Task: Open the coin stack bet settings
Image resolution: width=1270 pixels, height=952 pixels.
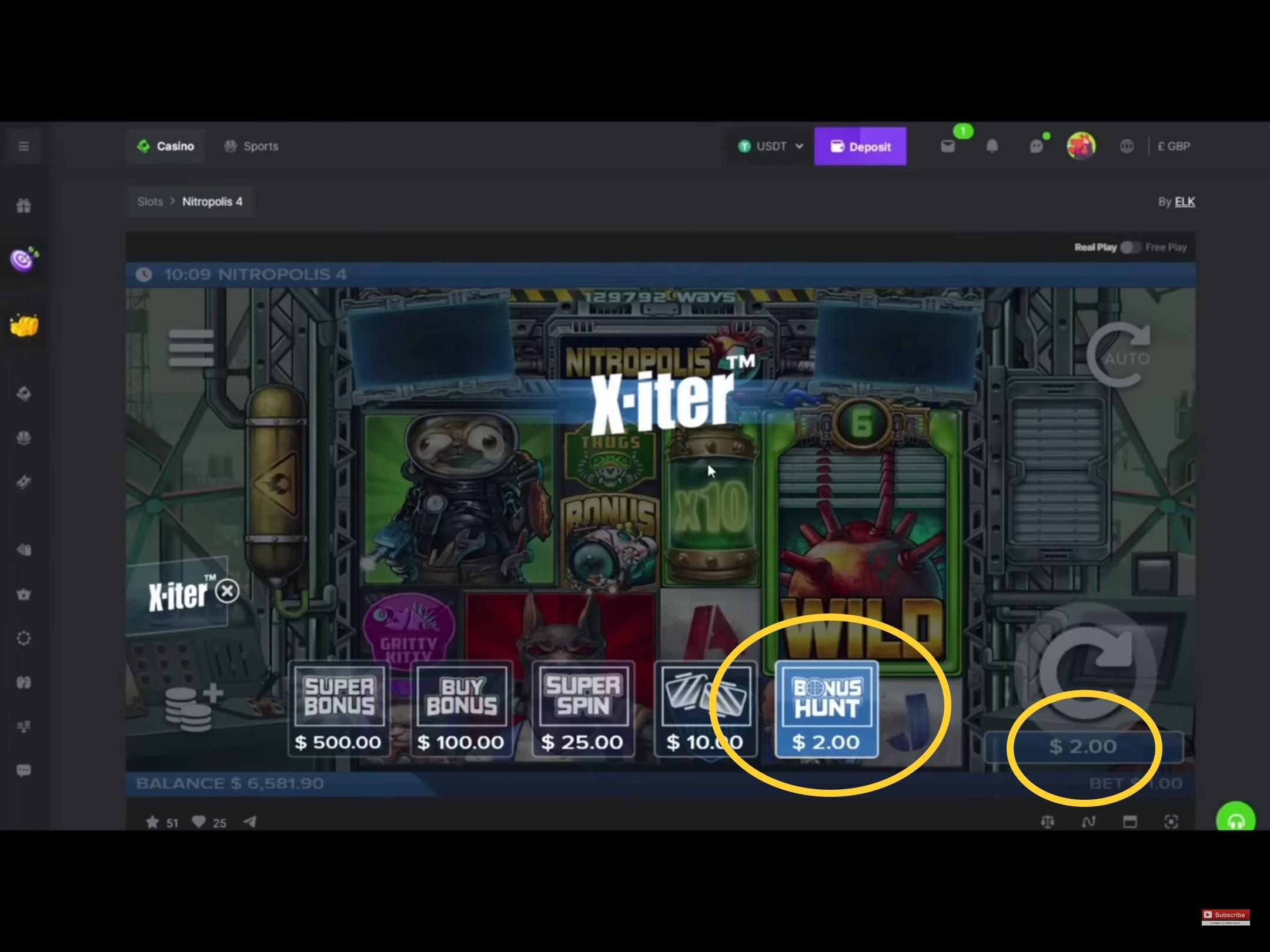Action: [x=194, y=708]
